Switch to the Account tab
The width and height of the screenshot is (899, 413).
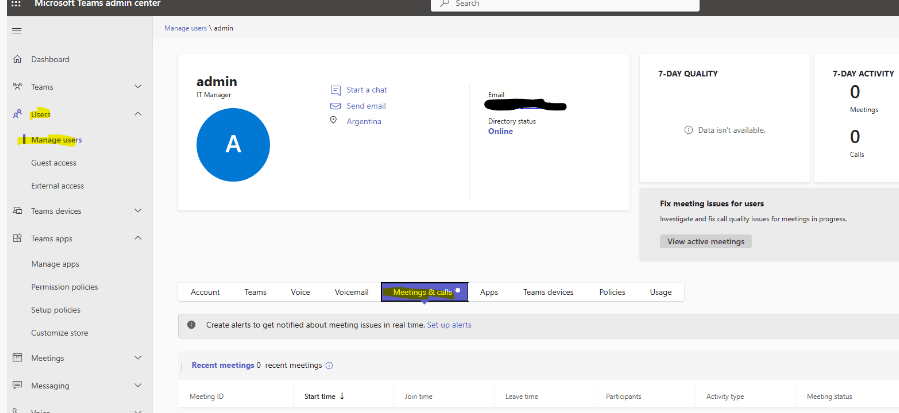(205, 292)
